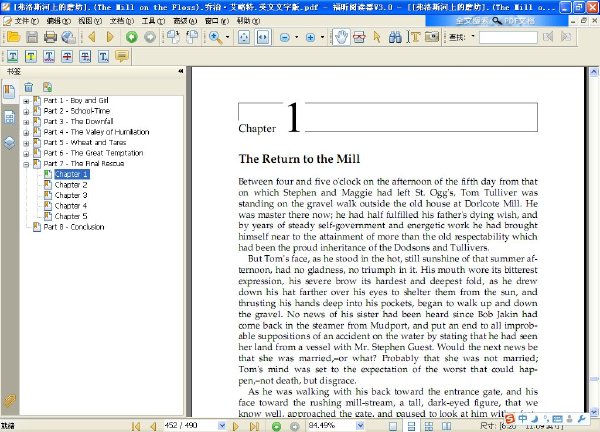This screenshot has width=600, height=432.
Task: Collapse Part 7 - The Final Rescue
Action: (x=26, y=165)
